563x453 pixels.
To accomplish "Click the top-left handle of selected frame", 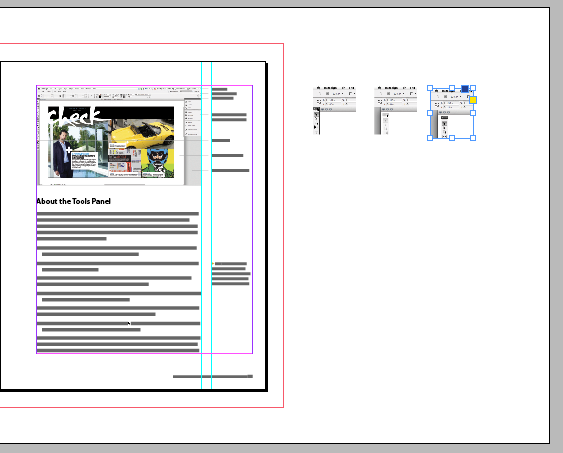I will click(x=430, y=88).
